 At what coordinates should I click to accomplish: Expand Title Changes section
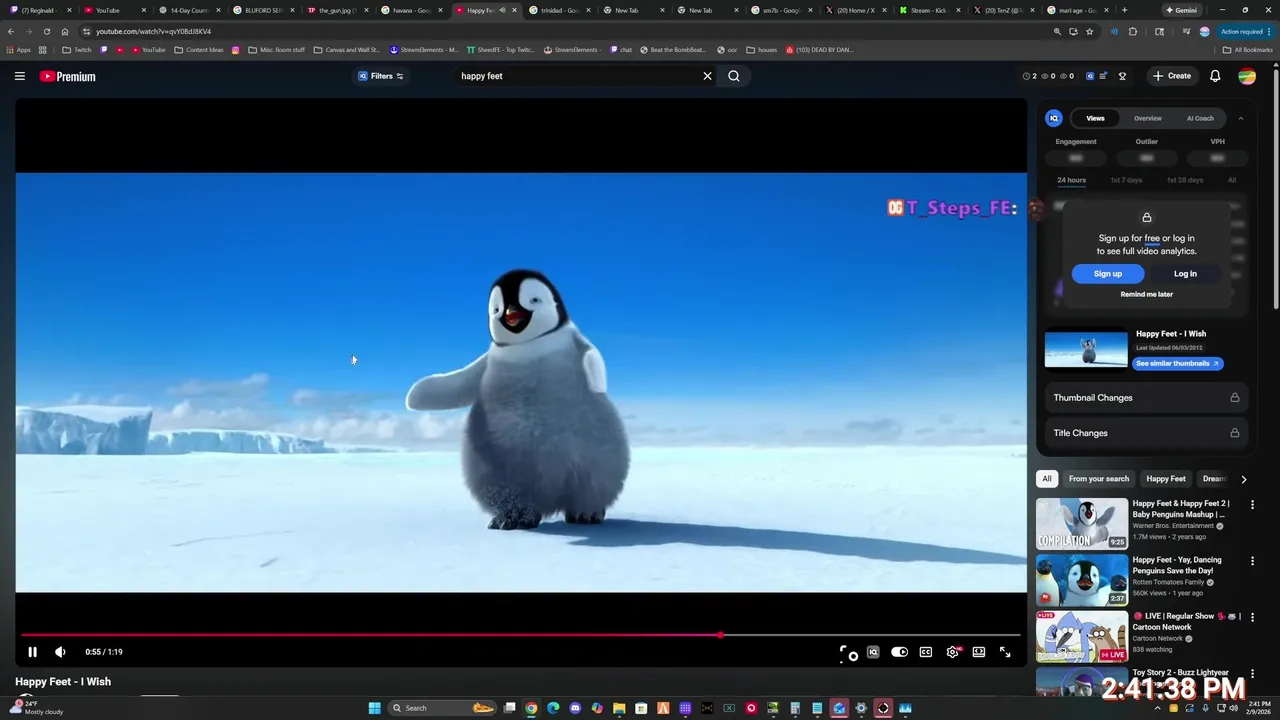point(1147,433)
